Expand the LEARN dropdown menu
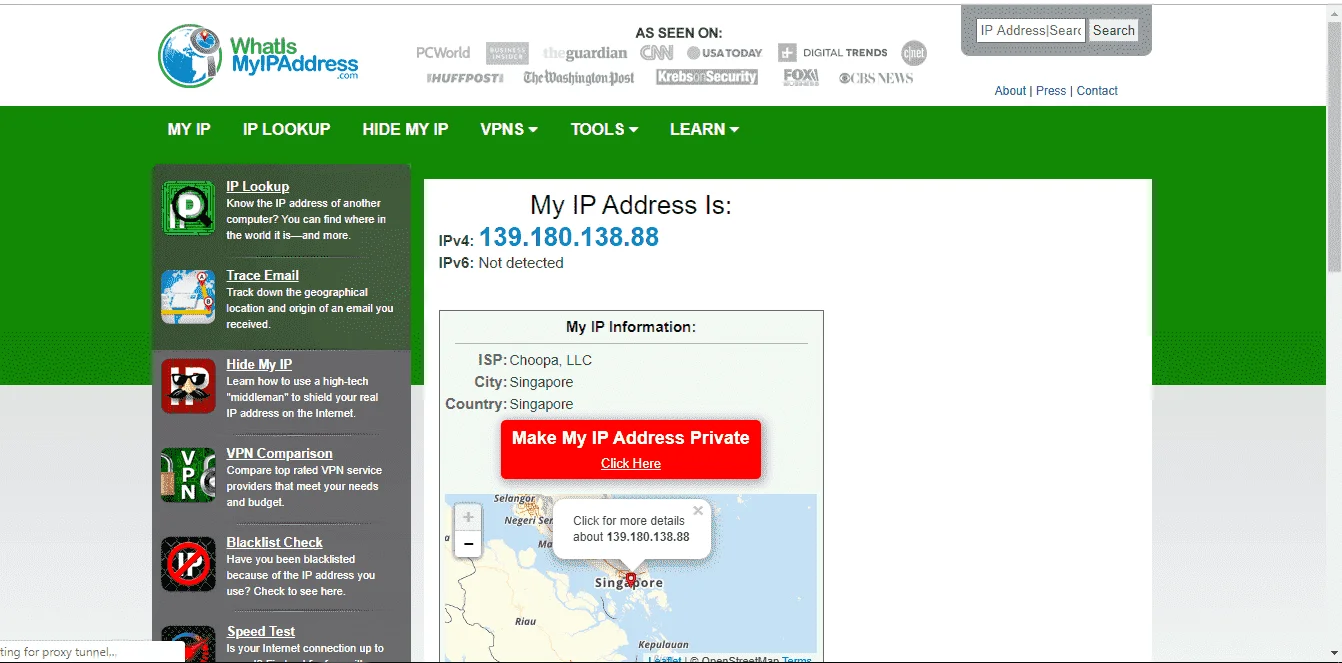 (x=704, y=129)
